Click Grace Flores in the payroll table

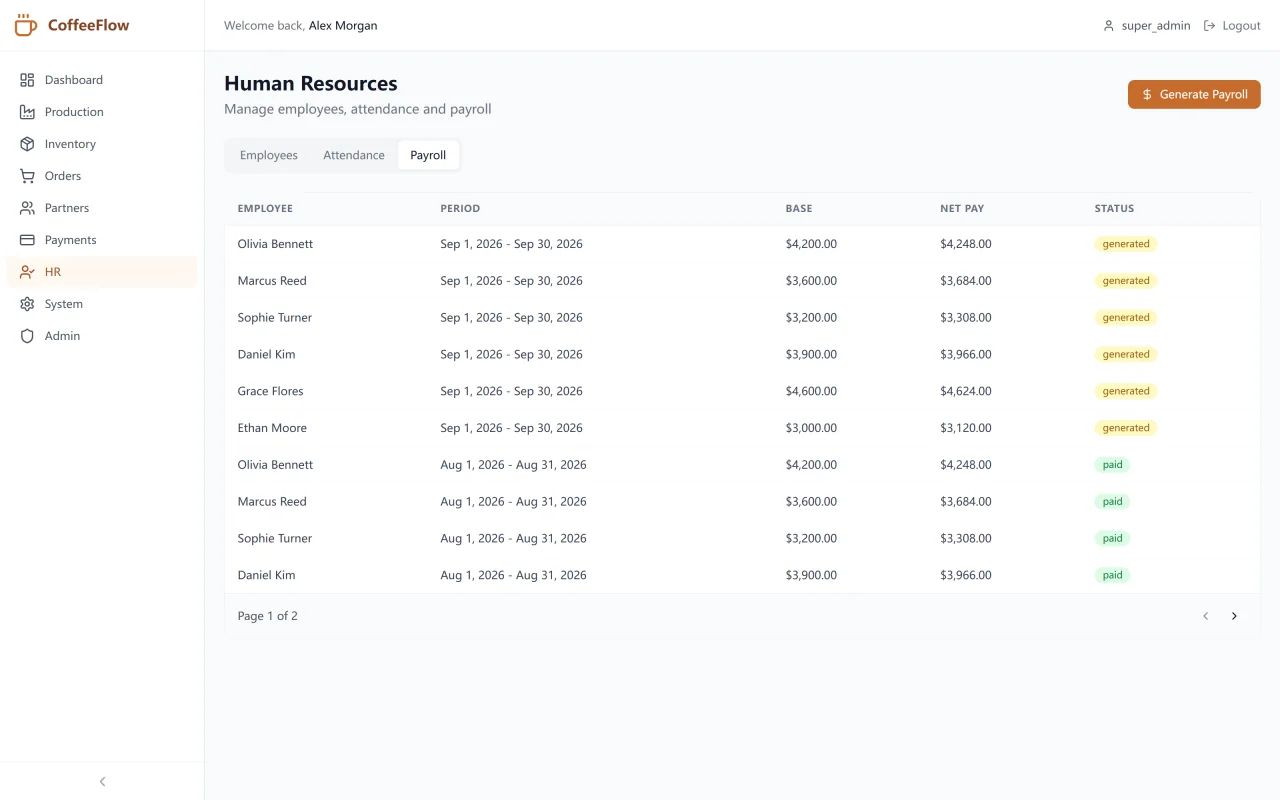pos(271,391)
